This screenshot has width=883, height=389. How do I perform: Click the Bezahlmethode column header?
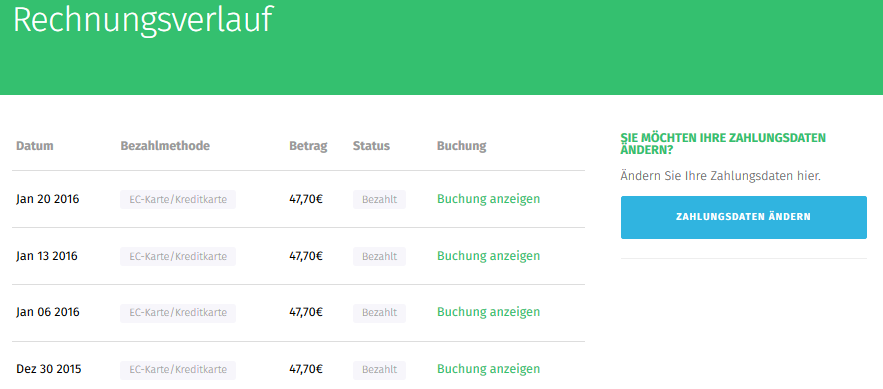(x=165, y=146)
